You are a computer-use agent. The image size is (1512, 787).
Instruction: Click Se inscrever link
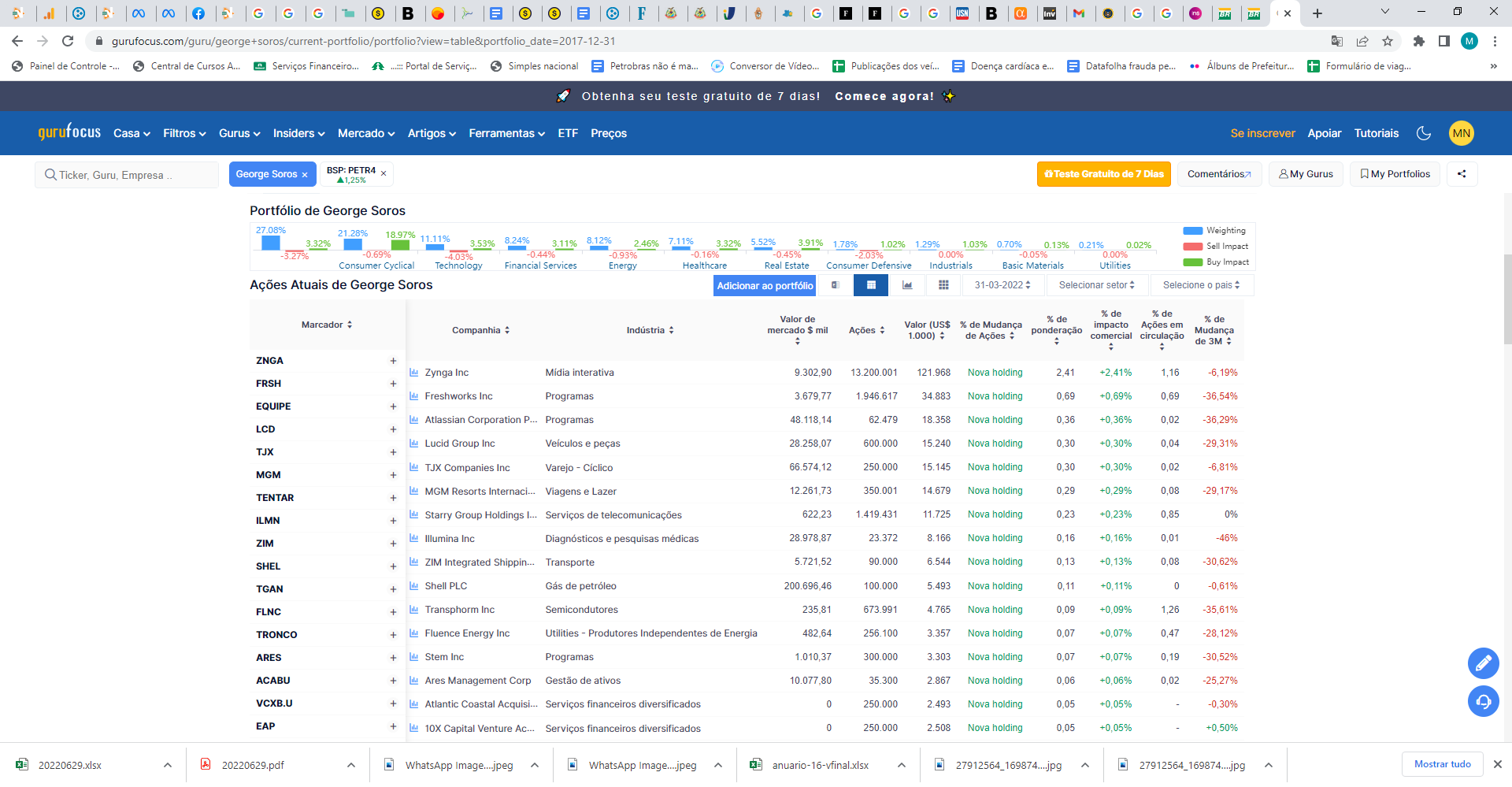[x=1262, y=133]
